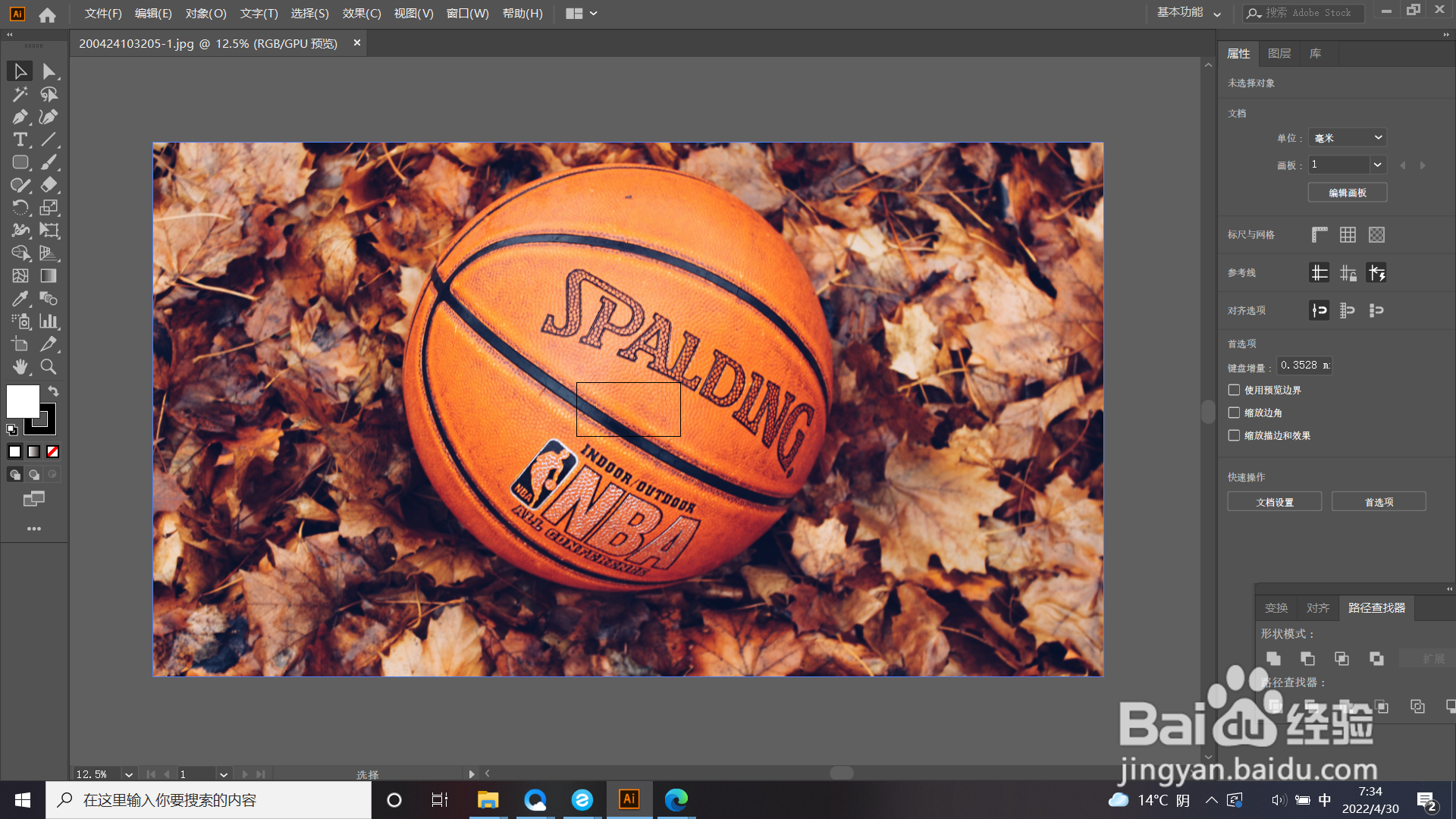Open the 窗口(W) menu
Viewport: 1456px width, 819px height.
(x=468, y=14)
